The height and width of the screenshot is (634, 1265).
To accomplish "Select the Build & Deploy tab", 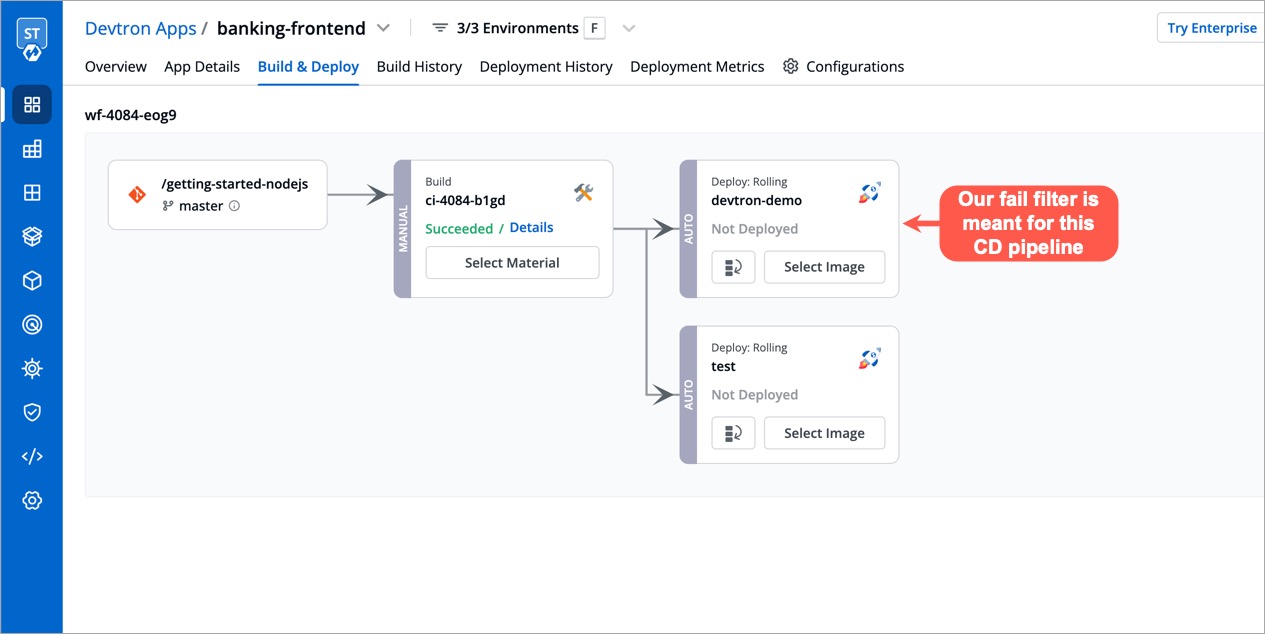I will coord(308,66).
